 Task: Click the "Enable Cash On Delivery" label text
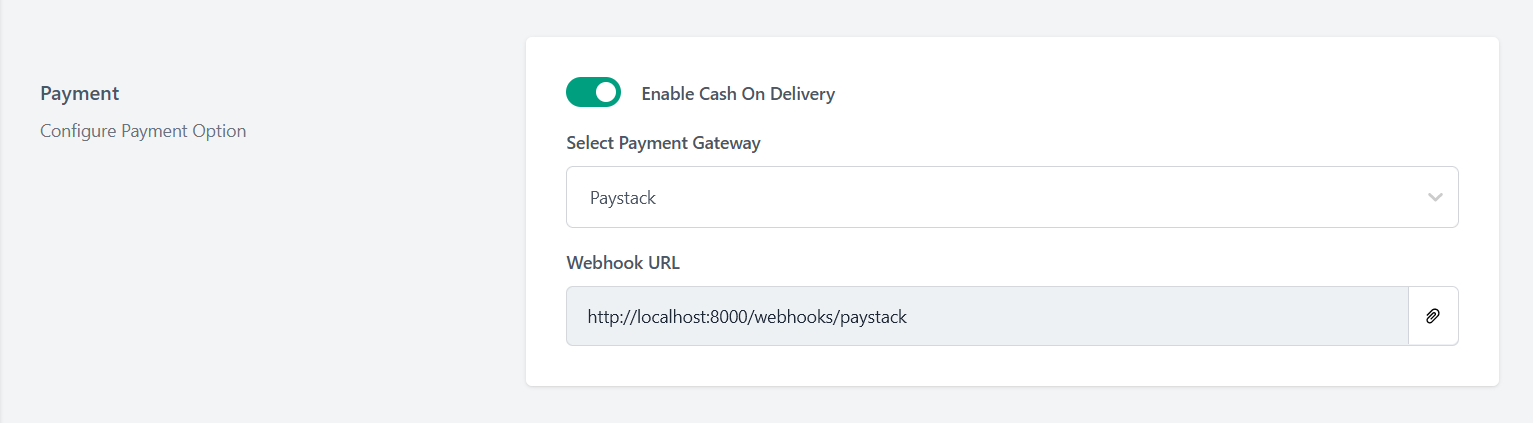(737, 94)
